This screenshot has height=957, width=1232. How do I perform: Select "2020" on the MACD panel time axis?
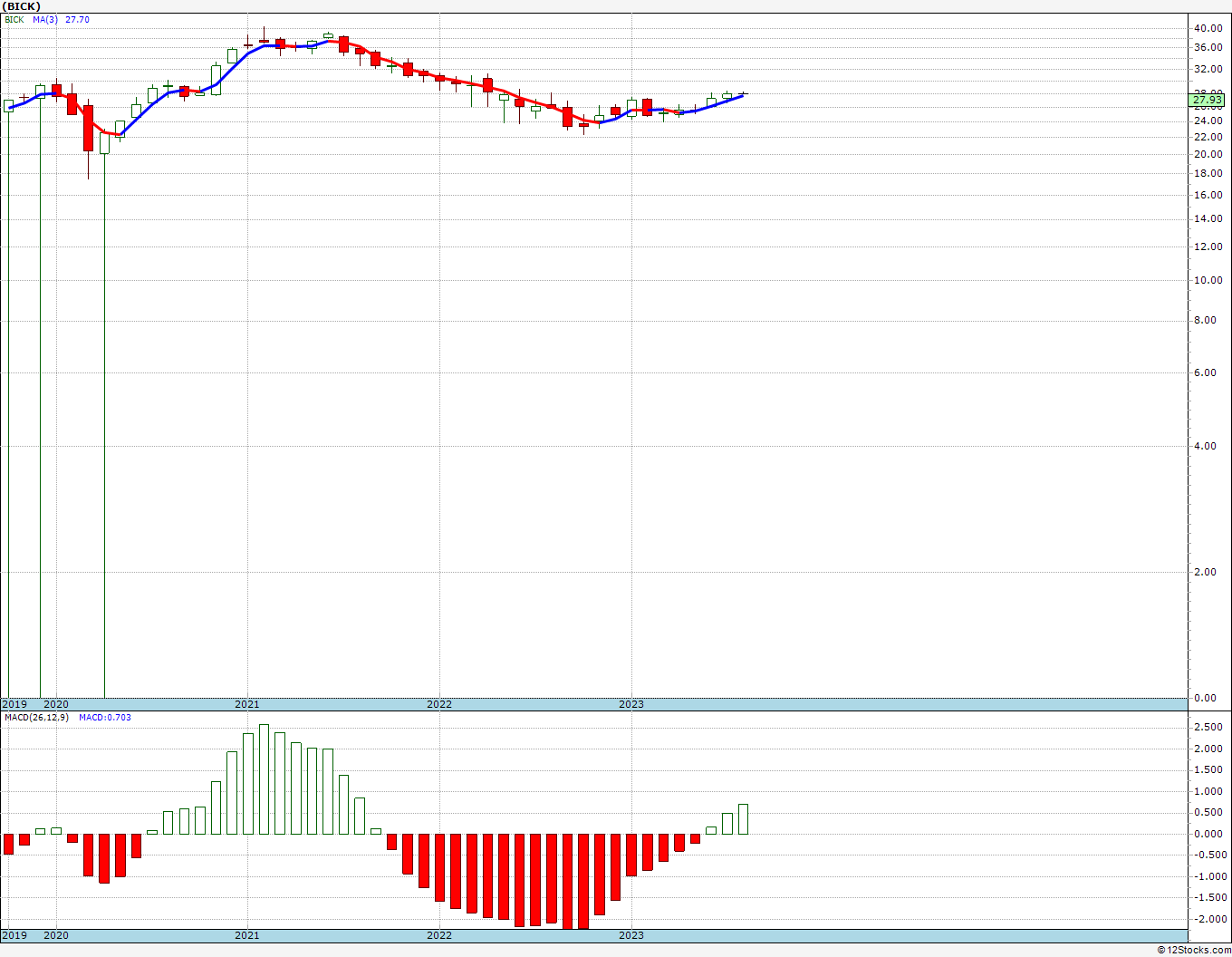pos(56,935)
